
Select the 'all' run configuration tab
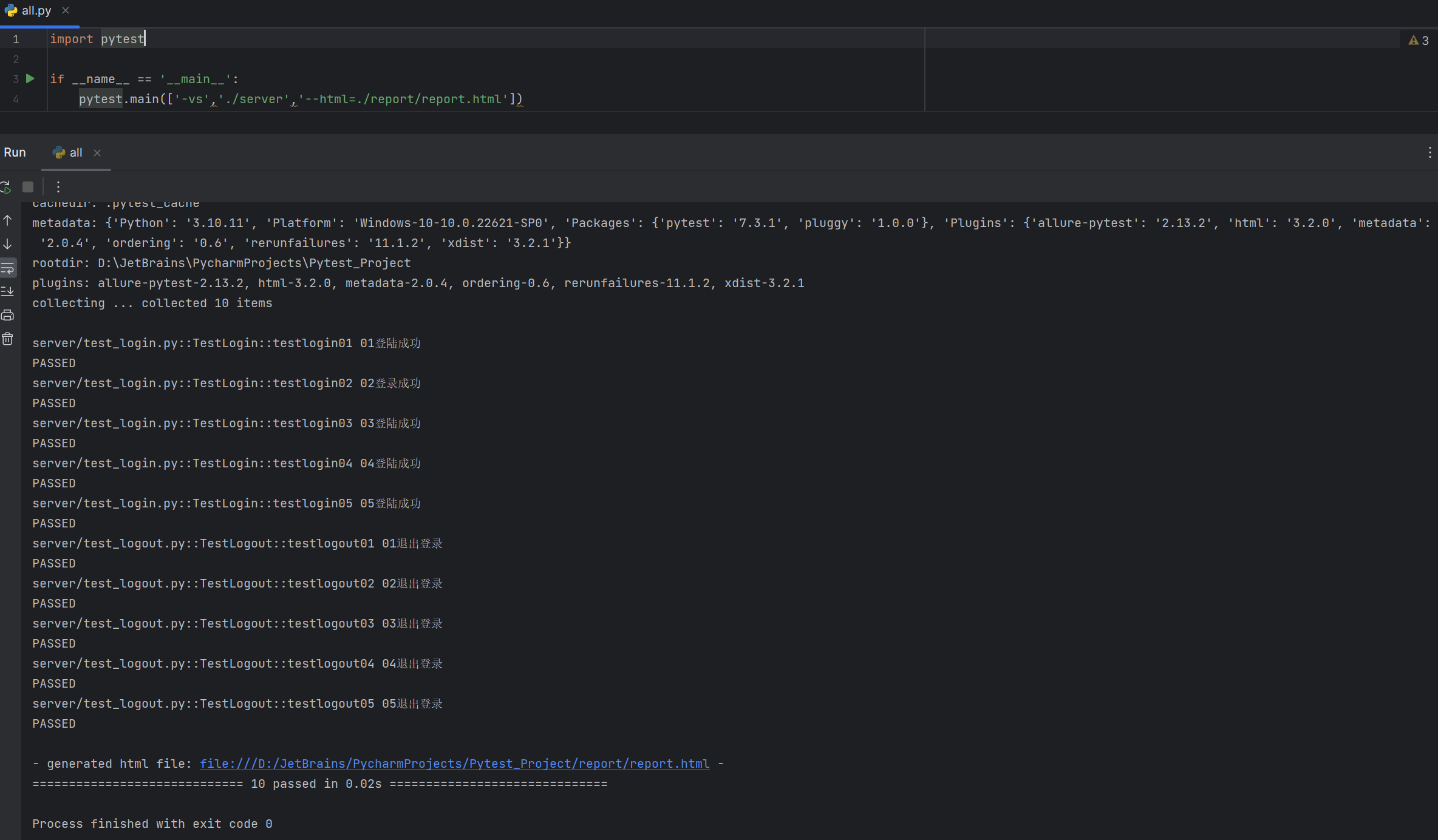[x=75, y=153]
